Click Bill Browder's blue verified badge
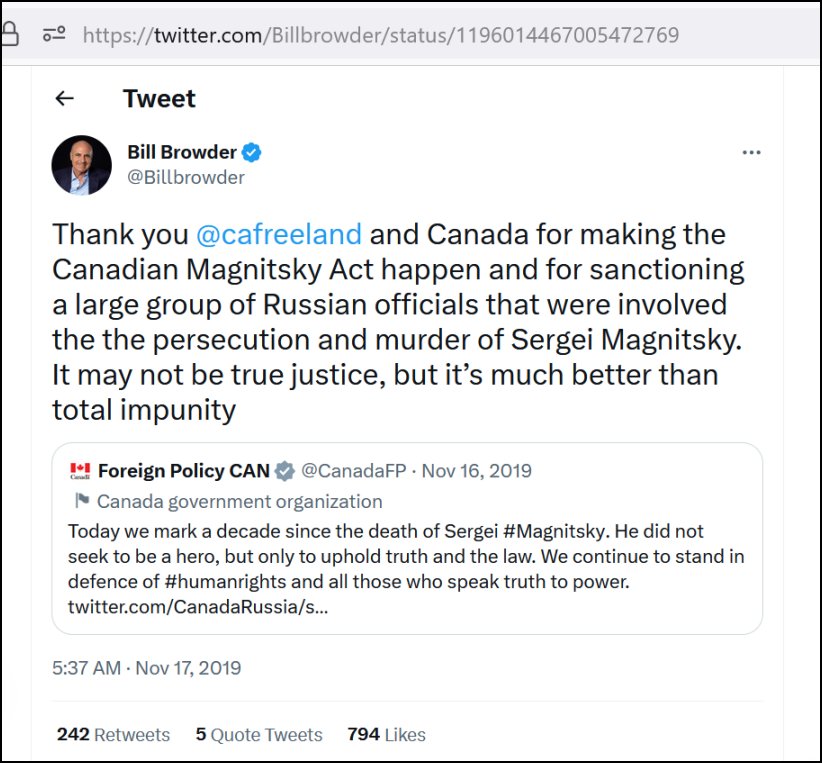Image resolution: width=822 pixels, height=763 pixels. [x=252, y=153]
